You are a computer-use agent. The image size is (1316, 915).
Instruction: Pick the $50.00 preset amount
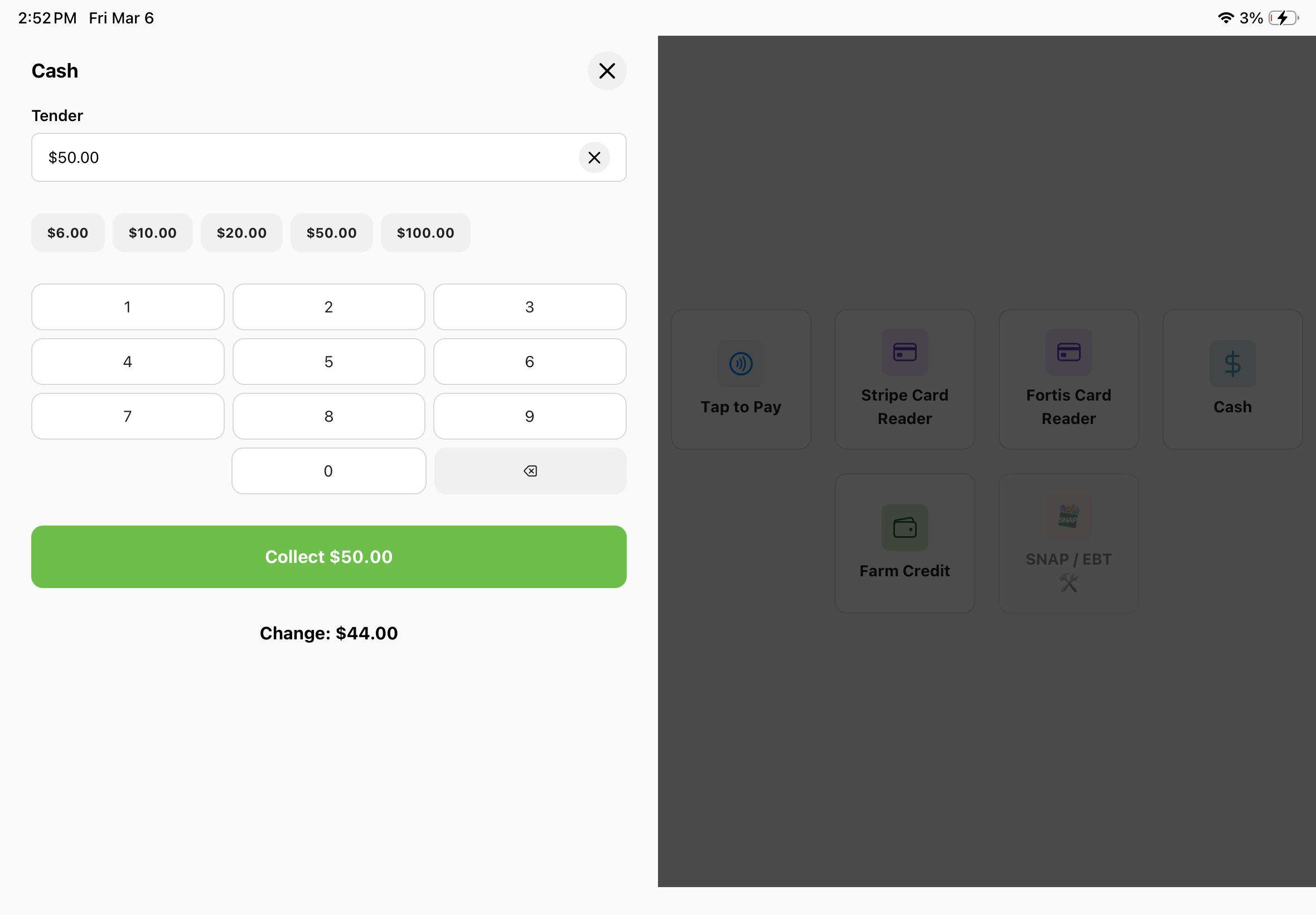pos(331,233)
